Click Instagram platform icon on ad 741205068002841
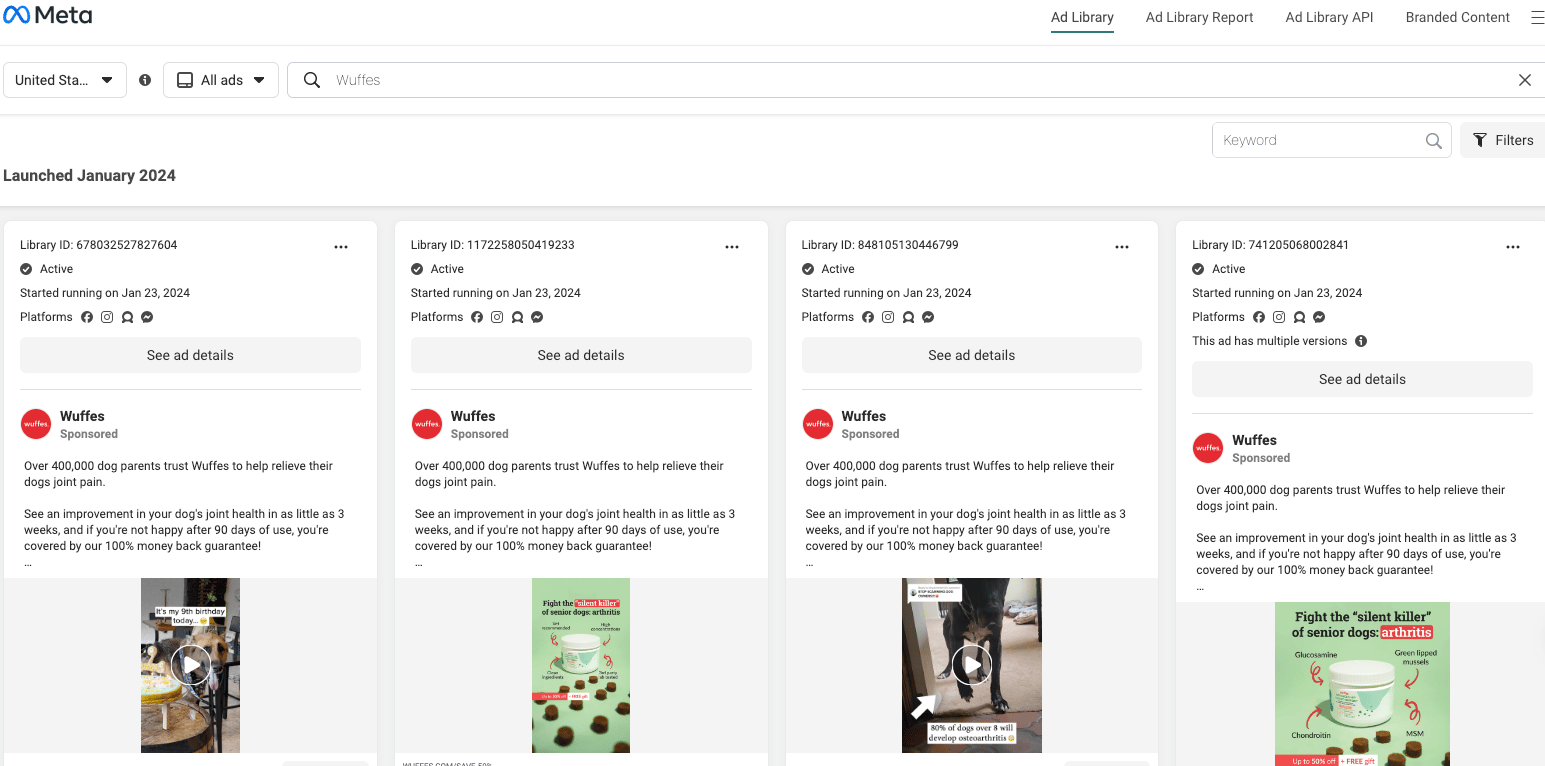 click(1279, 317)
